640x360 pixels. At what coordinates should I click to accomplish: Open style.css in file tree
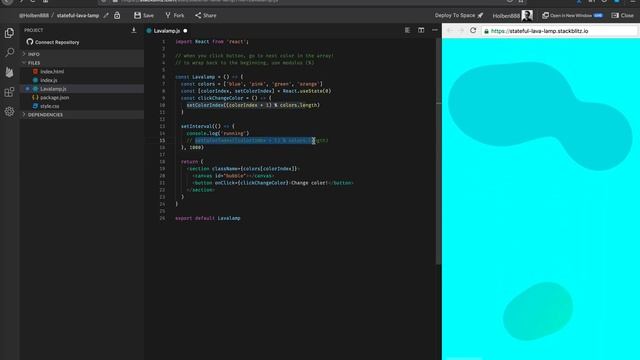pyautogui.click(x=49, y=106)
